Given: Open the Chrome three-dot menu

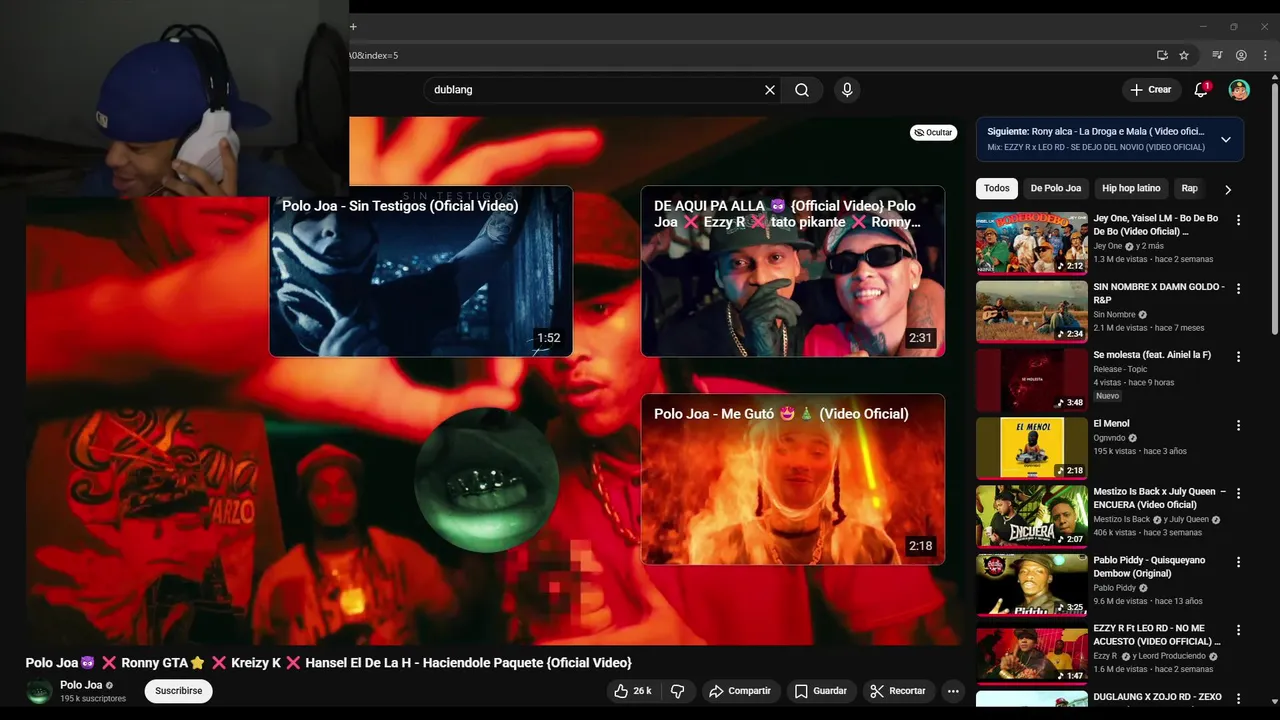Looking at the screenshot, I should pos(1265,55).
